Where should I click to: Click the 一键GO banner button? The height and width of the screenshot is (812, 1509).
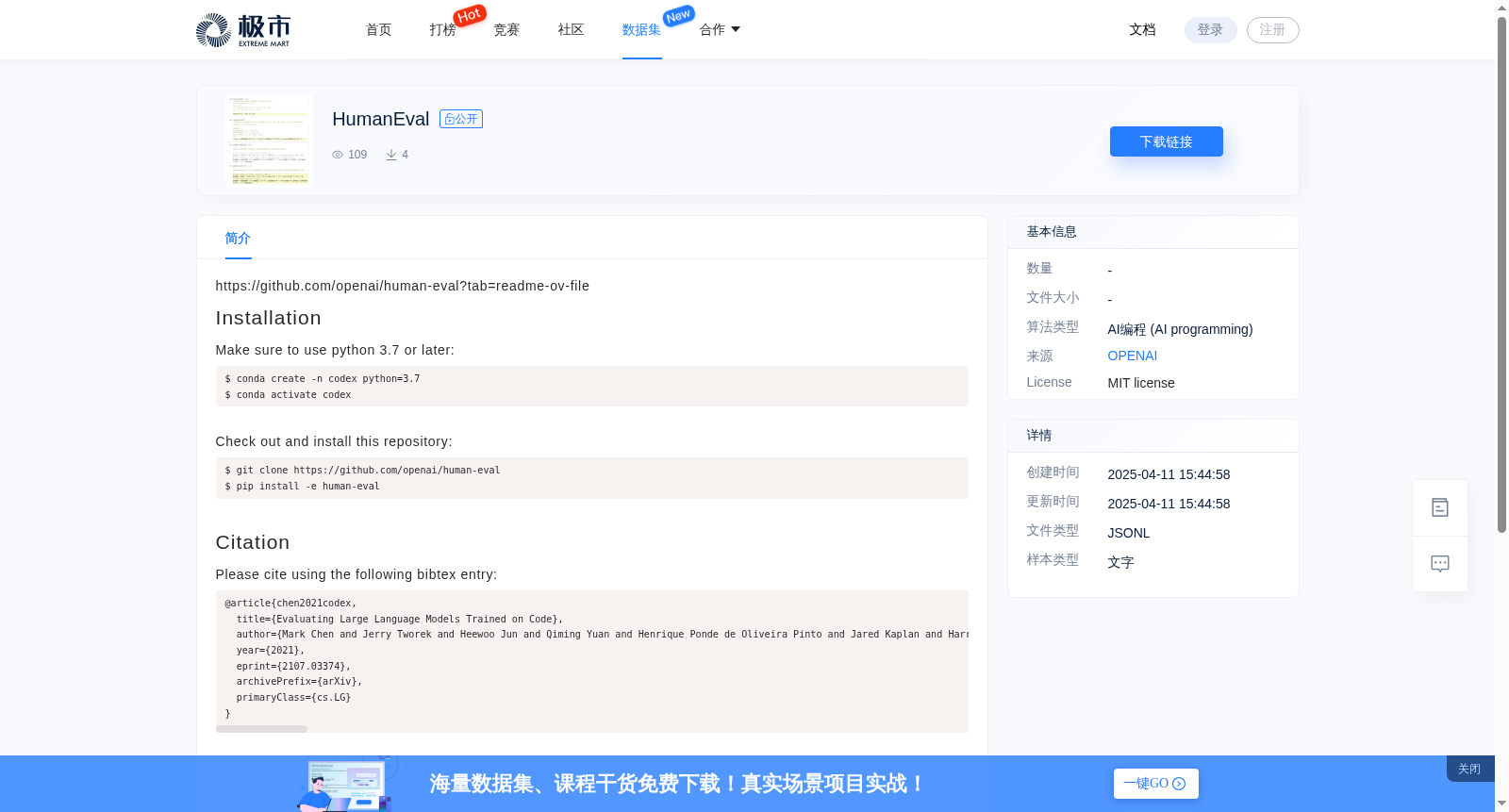tap(1155, 784)
